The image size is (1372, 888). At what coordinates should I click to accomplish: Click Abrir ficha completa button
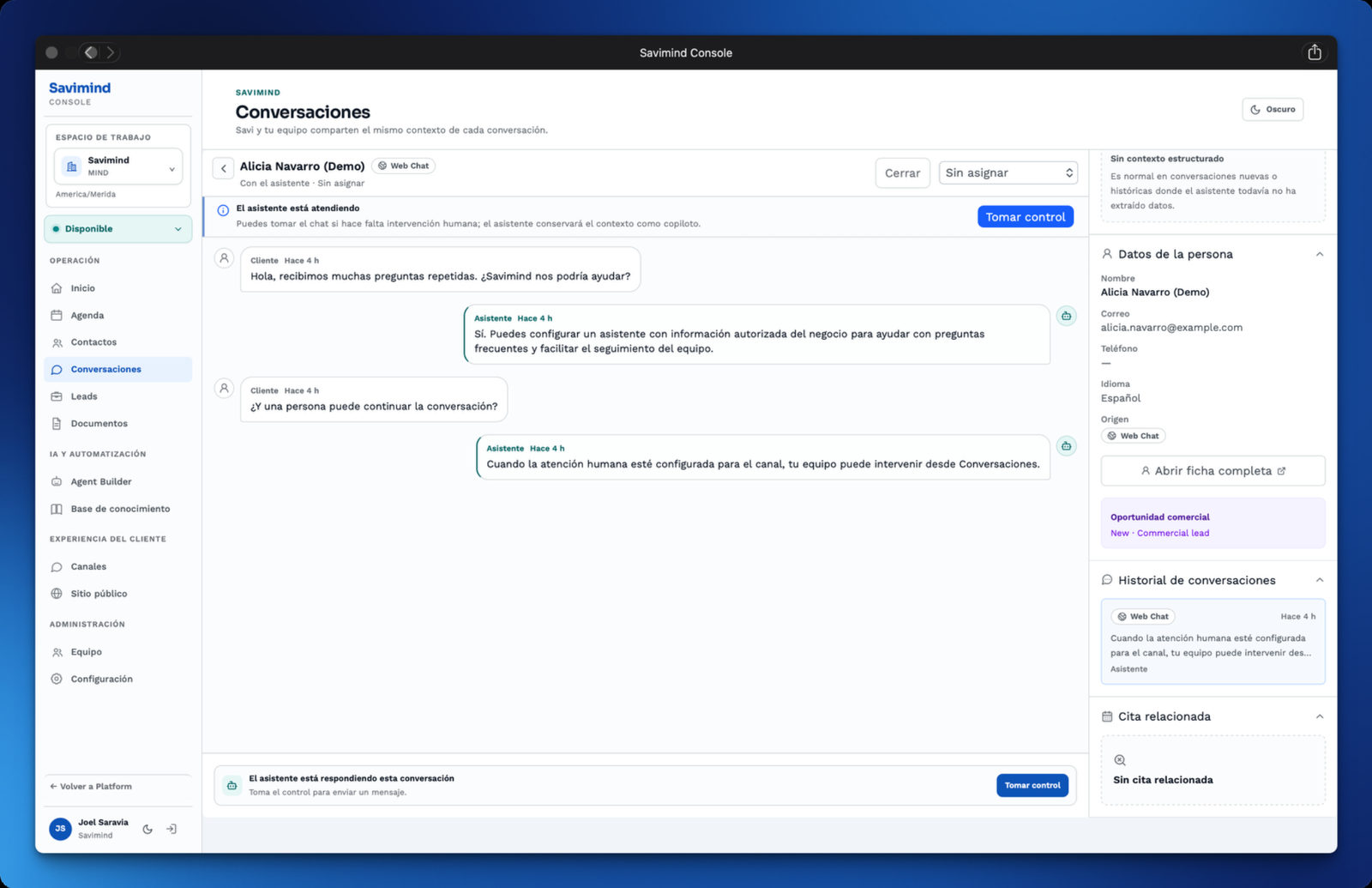pyautogui.click(x=1213, y=471)
